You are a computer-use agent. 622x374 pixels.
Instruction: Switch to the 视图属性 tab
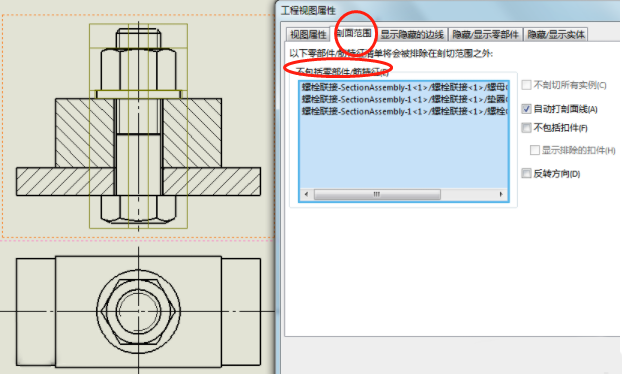pos(308,35)
